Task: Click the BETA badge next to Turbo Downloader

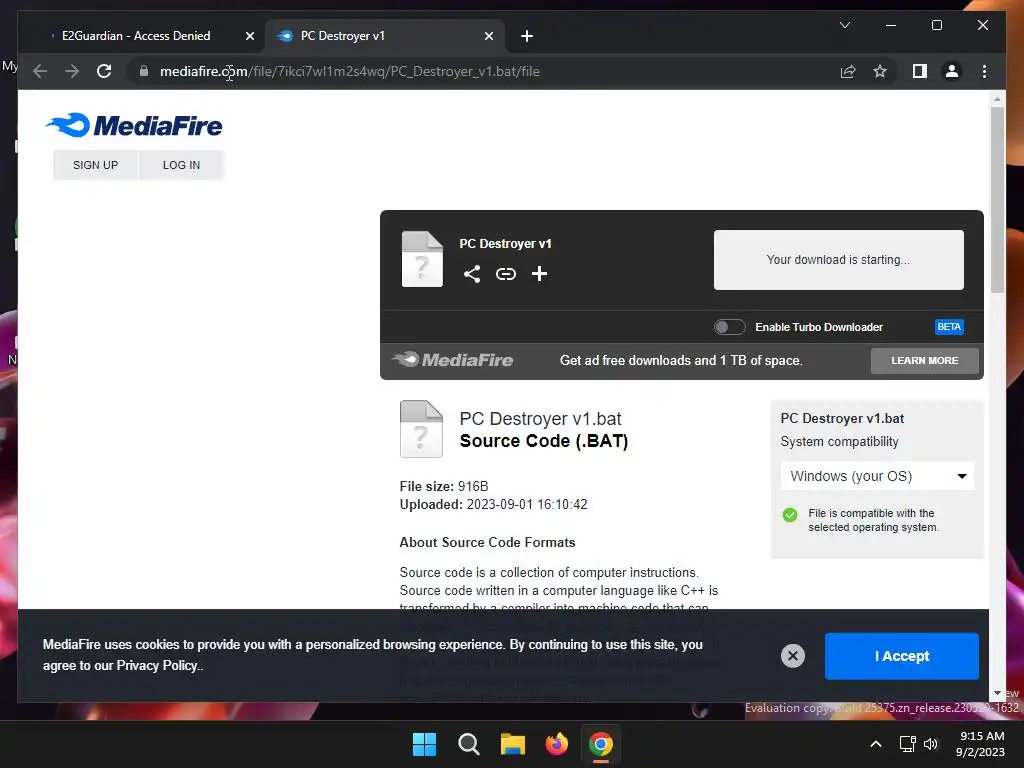Action: pos(949,327)
